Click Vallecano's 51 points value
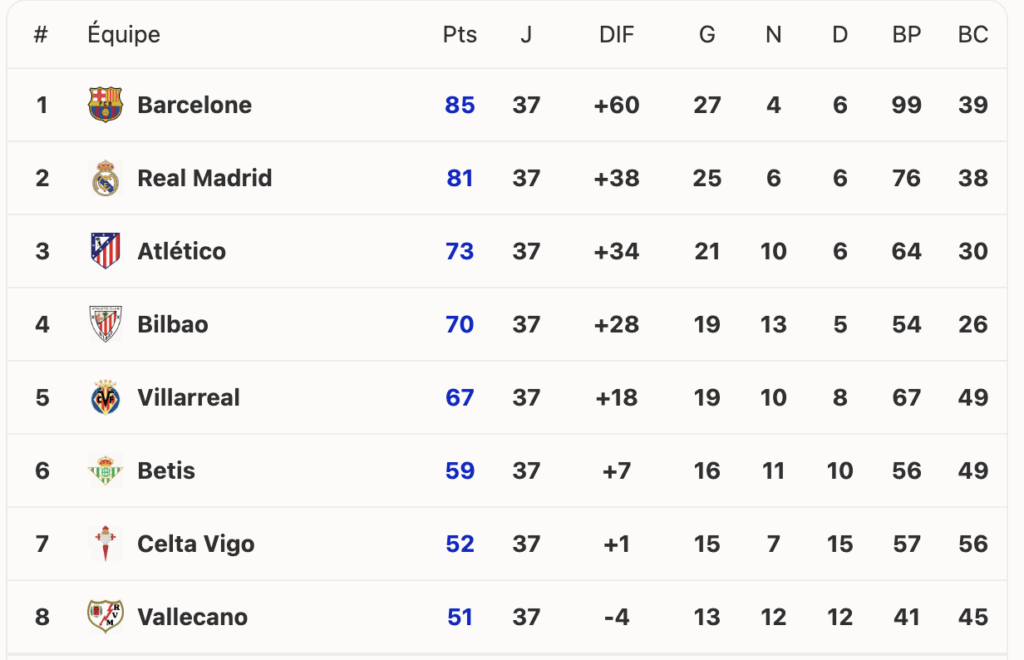1024x660 pixels. [460, 616]
